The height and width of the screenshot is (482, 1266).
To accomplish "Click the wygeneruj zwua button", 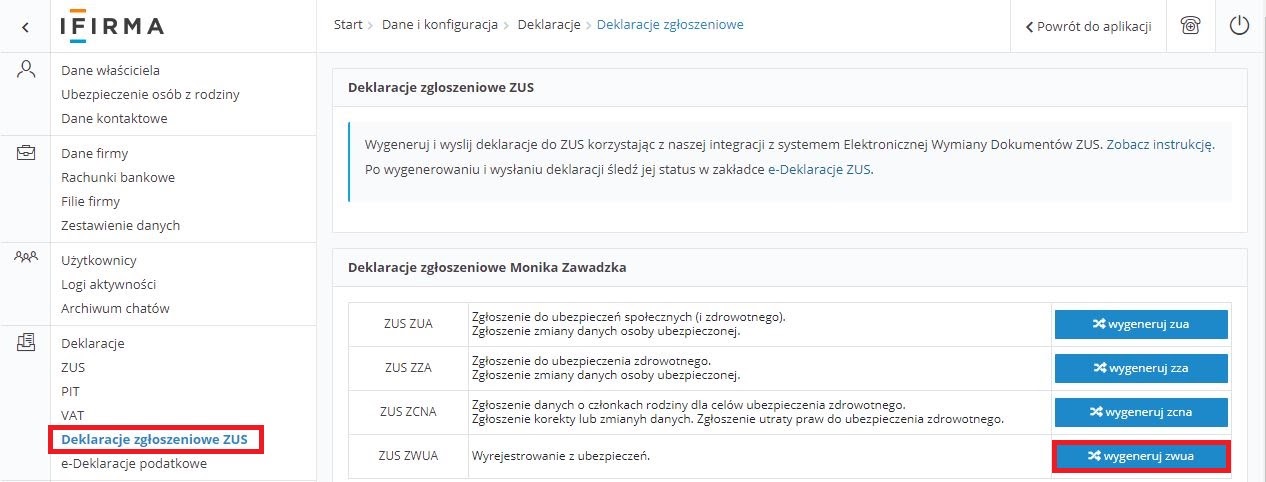I will (x=1141, y=456).
